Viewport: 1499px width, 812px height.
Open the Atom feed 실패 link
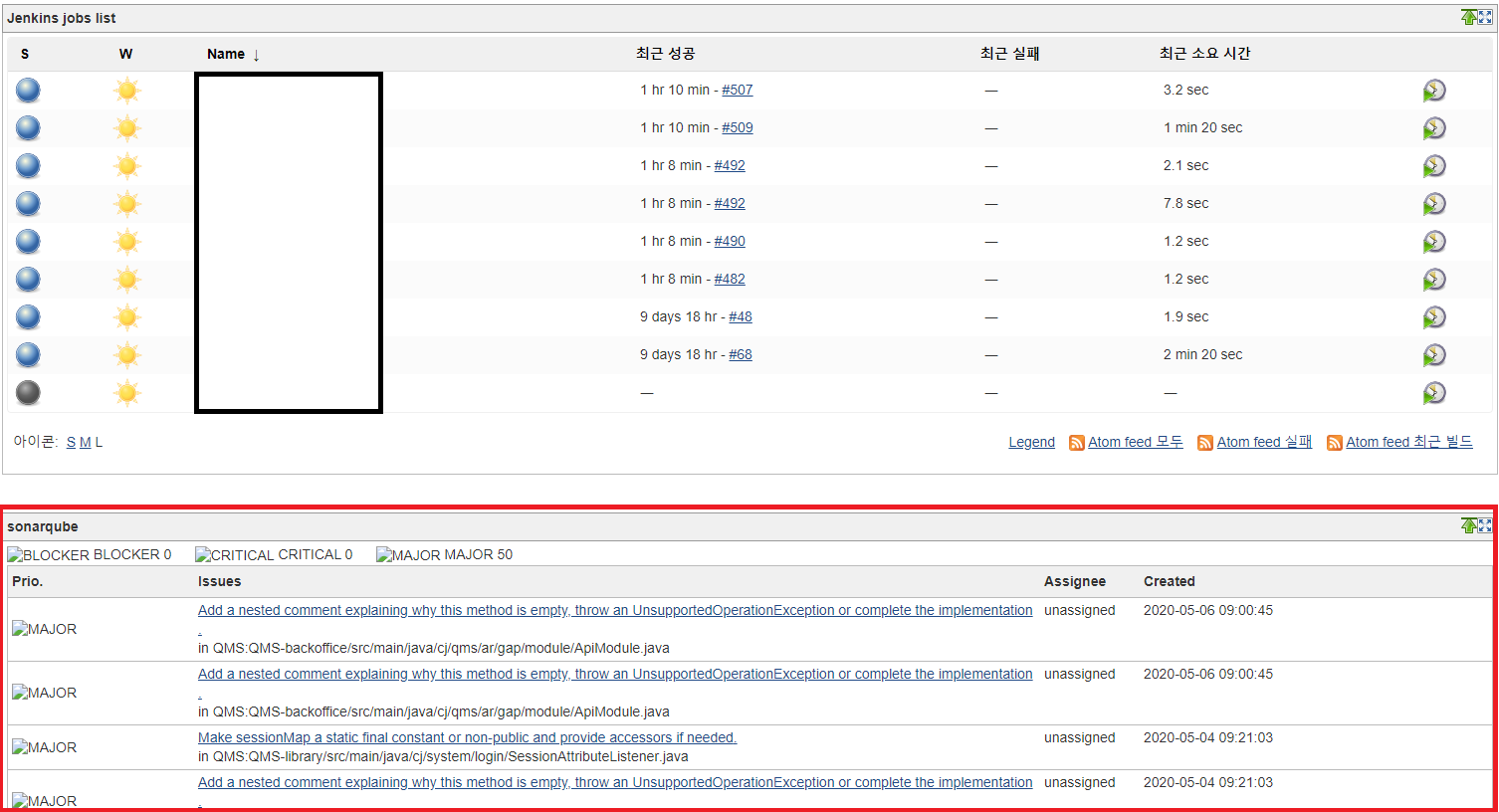point(1264,442)
